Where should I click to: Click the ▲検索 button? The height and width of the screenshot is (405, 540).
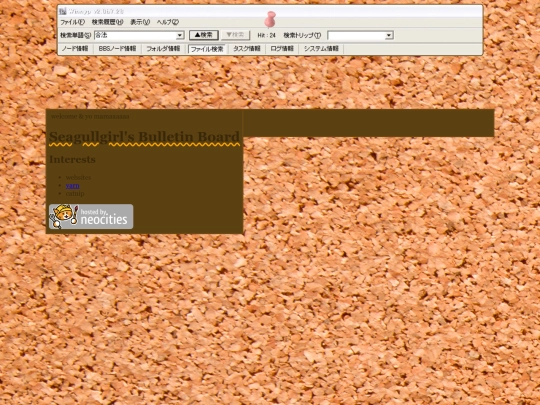point(204,35)
